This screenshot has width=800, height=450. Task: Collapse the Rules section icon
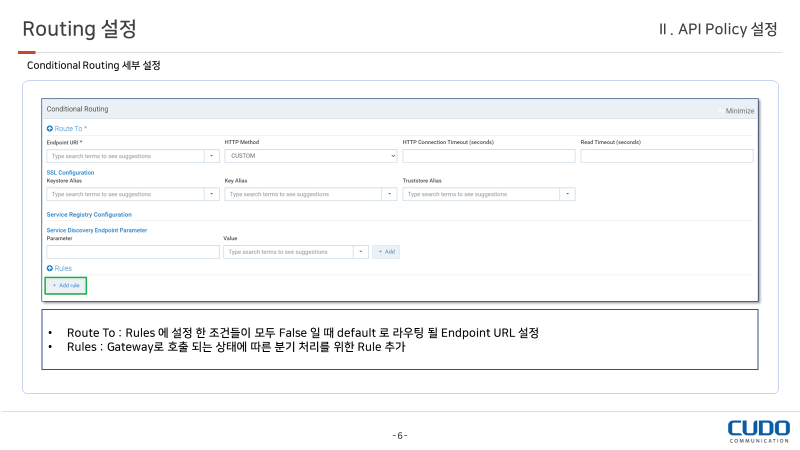pos(50,269)
